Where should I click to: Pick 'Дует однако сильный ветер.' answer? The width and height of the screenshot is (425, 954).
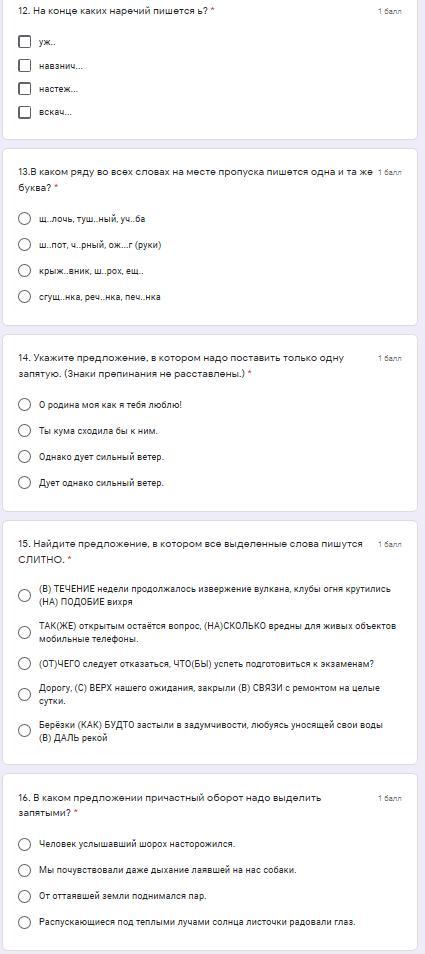[x=24, y=482]
